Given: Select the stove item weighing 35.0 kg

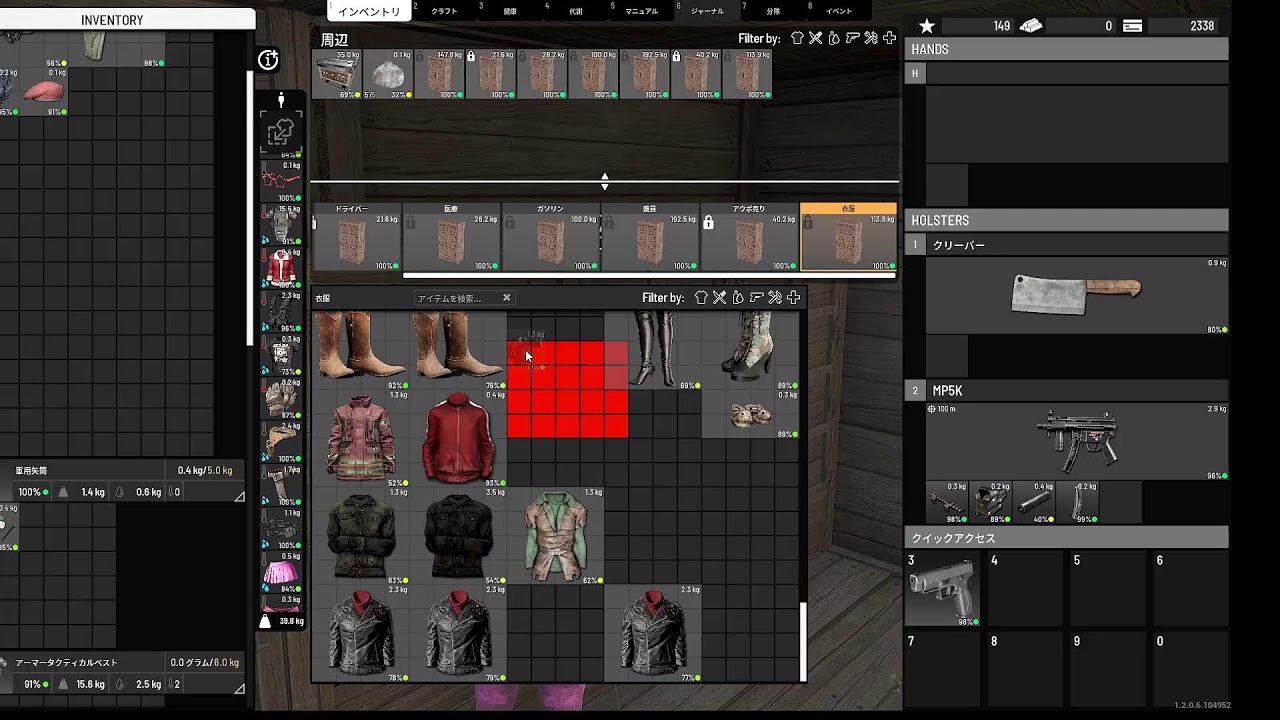Looking at the screenshot, I should tap(337, 75).
